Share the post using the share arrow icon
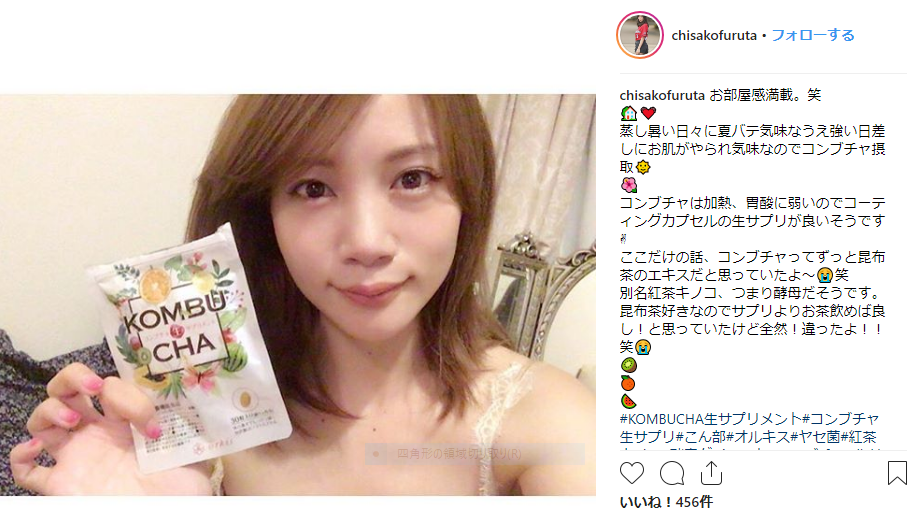This screenshot has width=913, height=519. 711,473
